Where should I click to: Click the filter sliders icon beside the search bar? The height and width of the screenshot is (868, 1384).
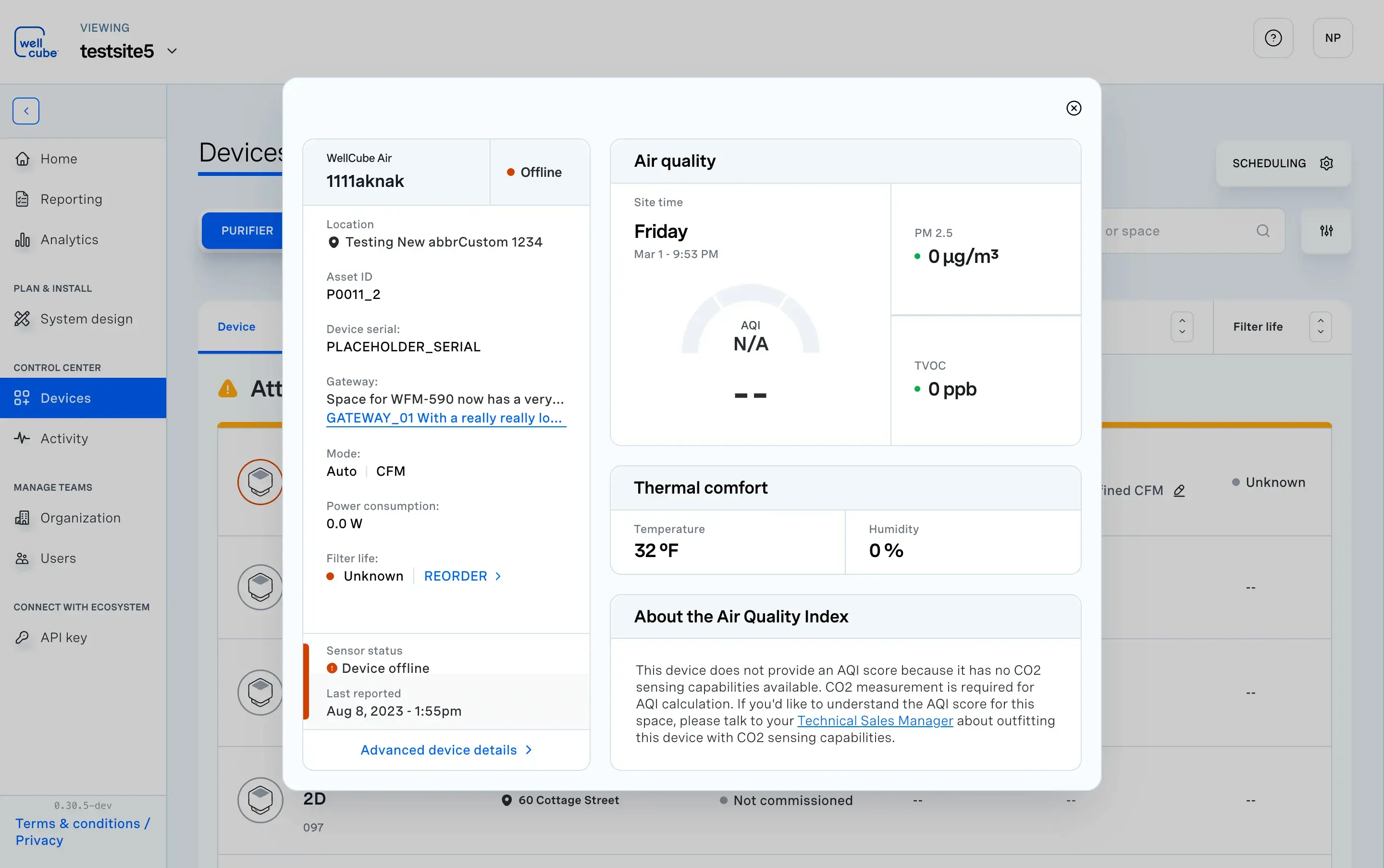(x=1327, y=231)
